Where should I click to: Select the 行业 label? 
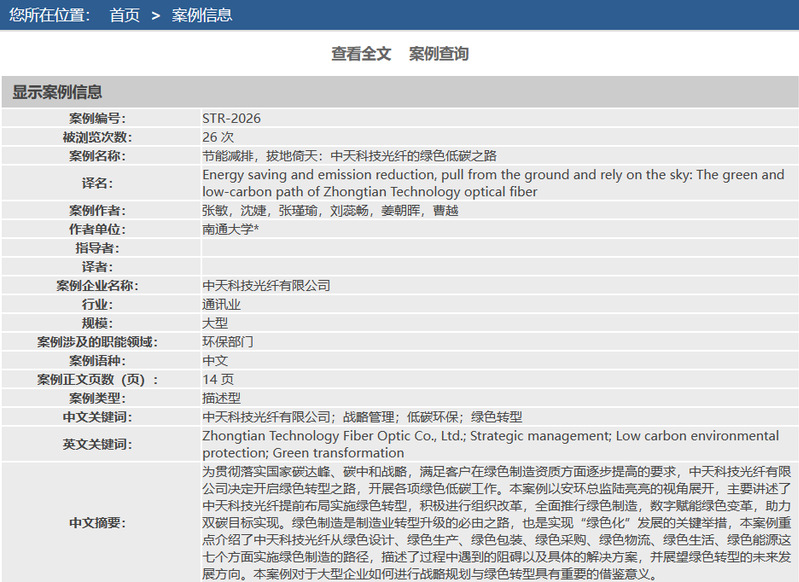97,304
